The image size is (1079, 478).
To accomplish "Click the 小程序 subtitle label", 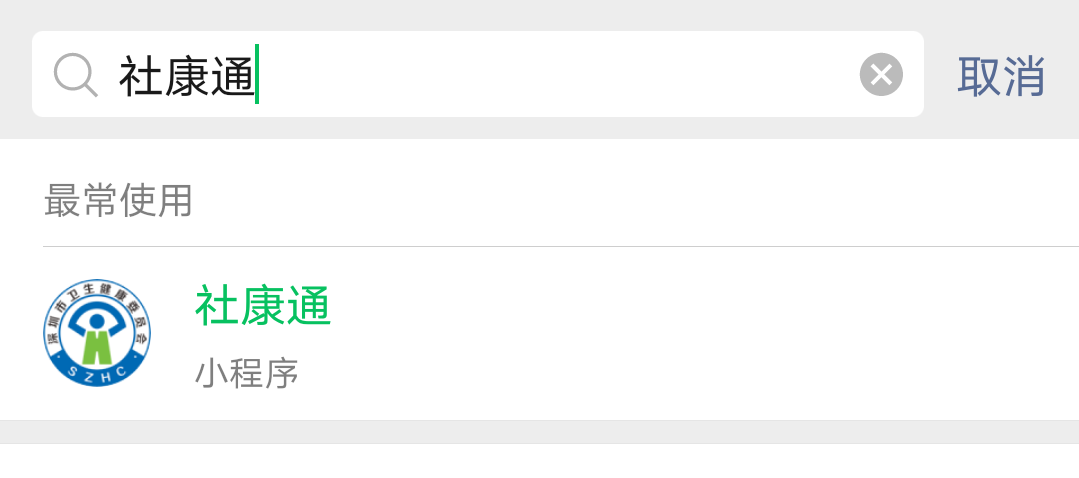I will 246,373.
